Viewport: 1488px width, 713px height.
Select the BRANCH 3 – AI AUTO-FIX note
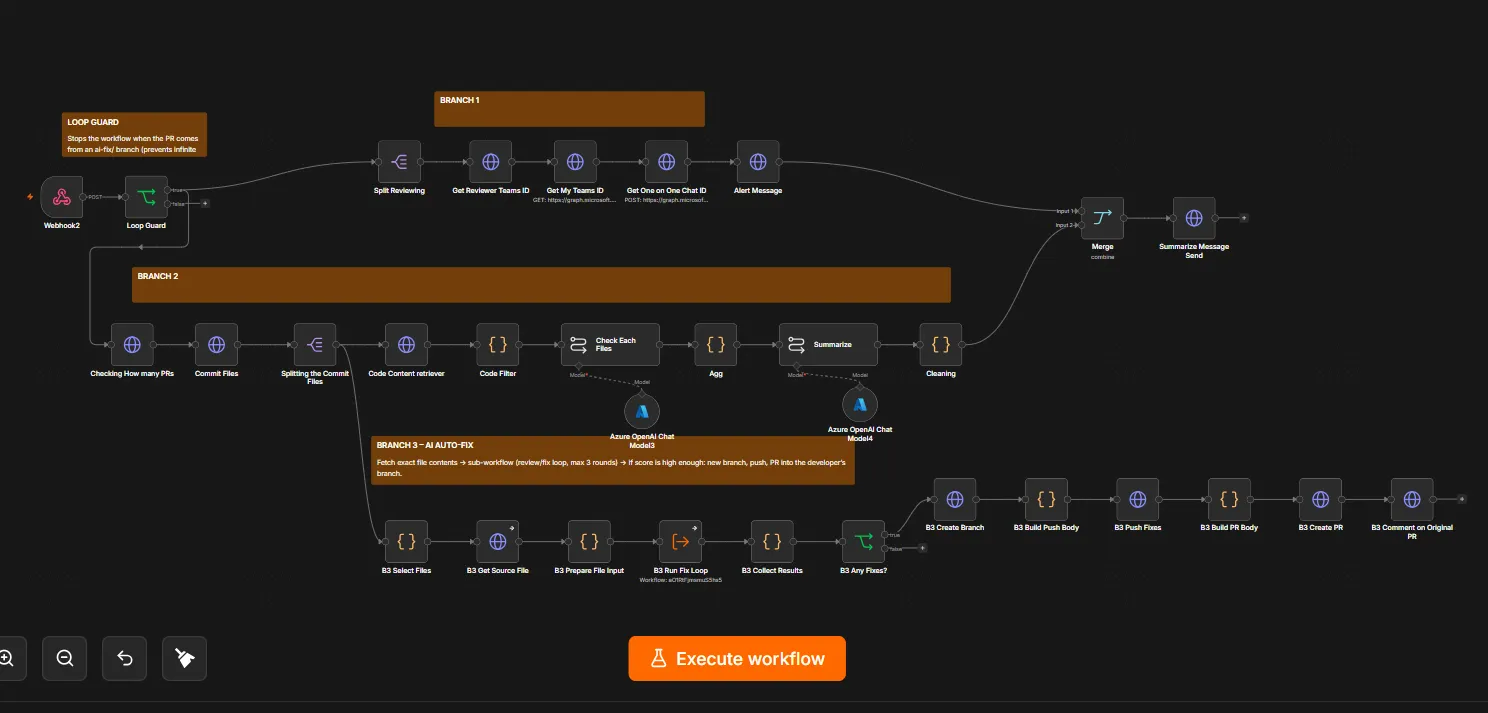coord(612,460)
